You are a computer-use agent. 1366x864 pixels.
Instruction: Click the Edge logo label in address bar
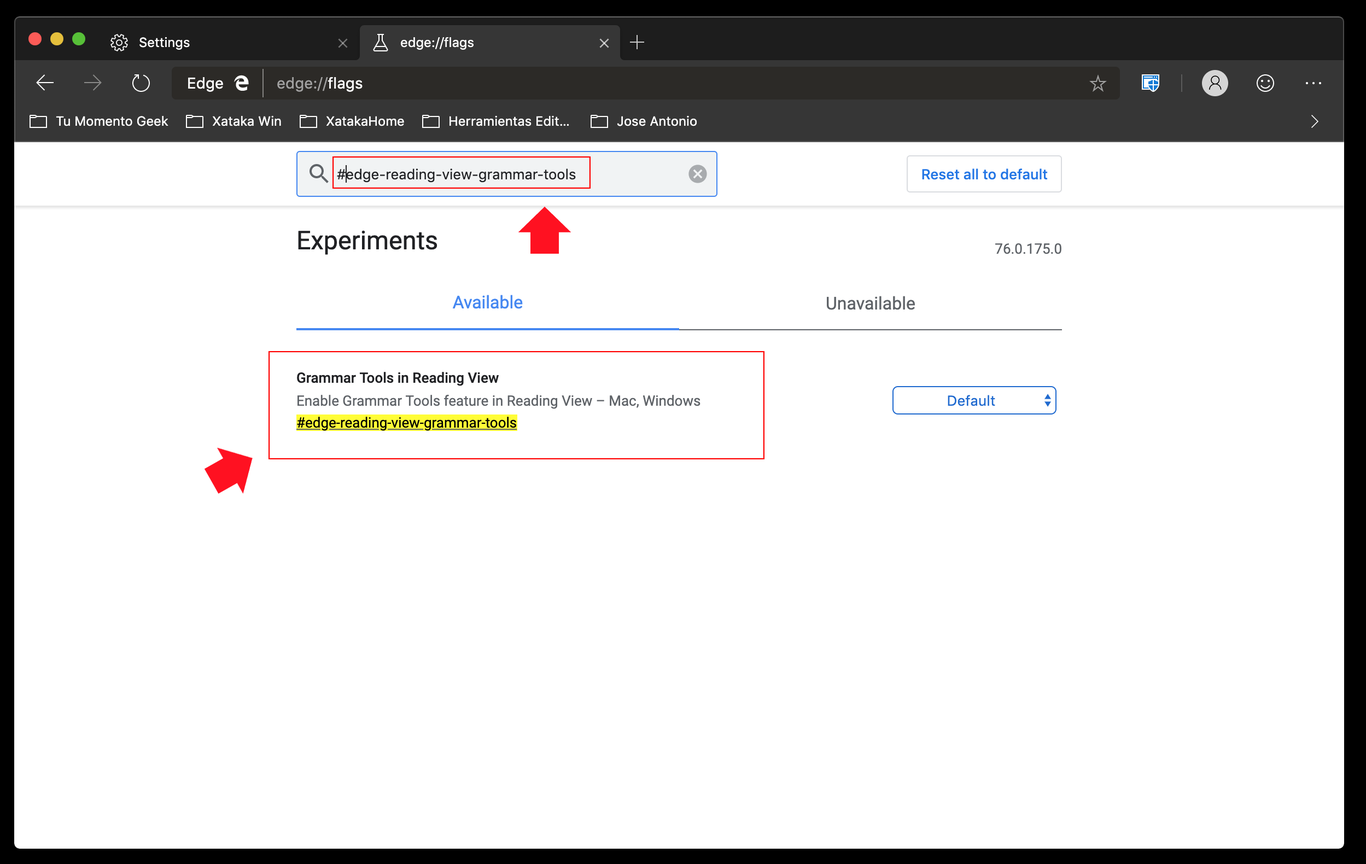point(217,84)
